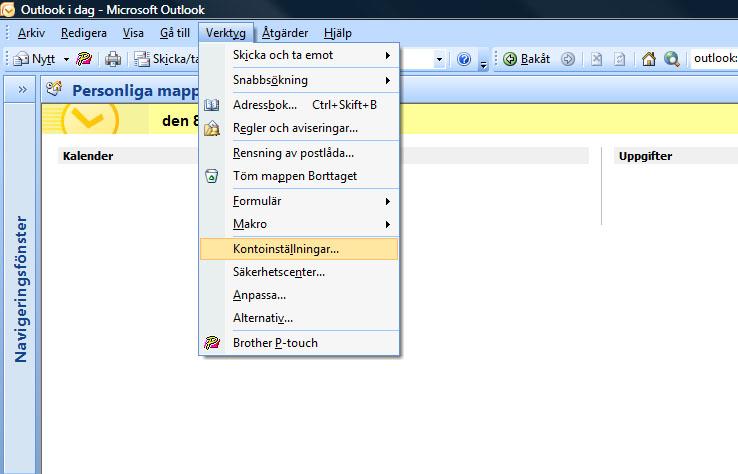The image size is (738, 474).
Task: Click the outlook: address field
Action: 714,58
